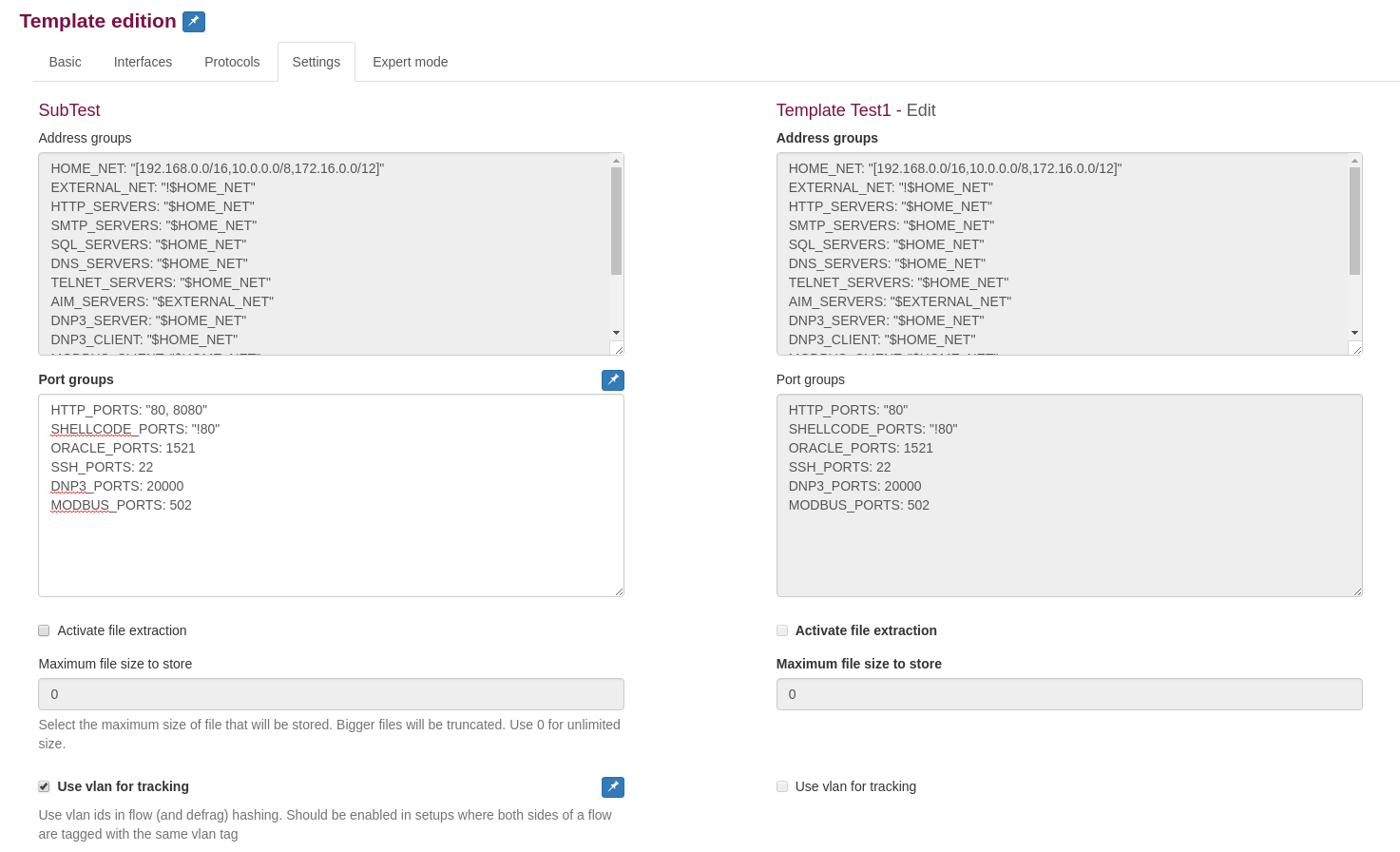Image resolution: width=1400 pixels, height=852 pixels.
Task: Toggle Template Test1 Activate file extraction checkbox
Action: coord(782,630)
